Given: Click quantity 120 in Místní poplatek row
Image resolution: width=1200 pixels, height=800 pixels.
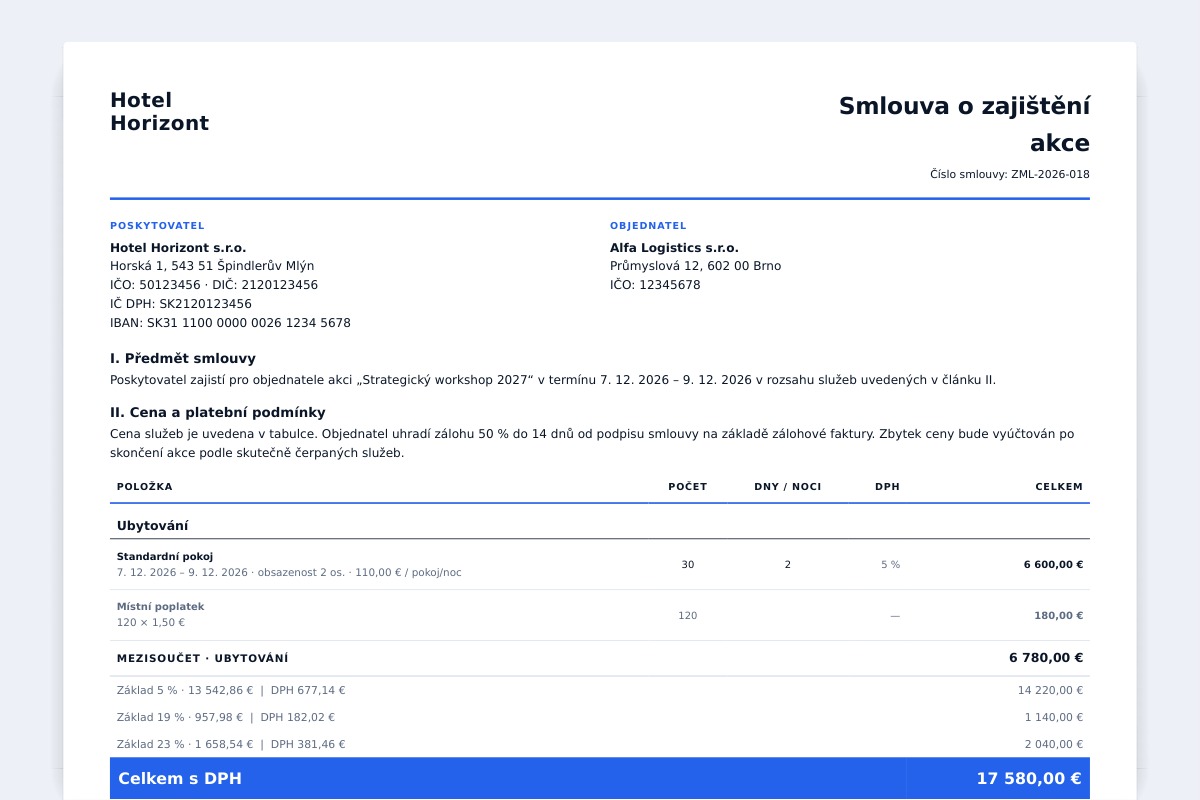Looking at the screenshot, I should pyautogui.click(x=688, y=616).
